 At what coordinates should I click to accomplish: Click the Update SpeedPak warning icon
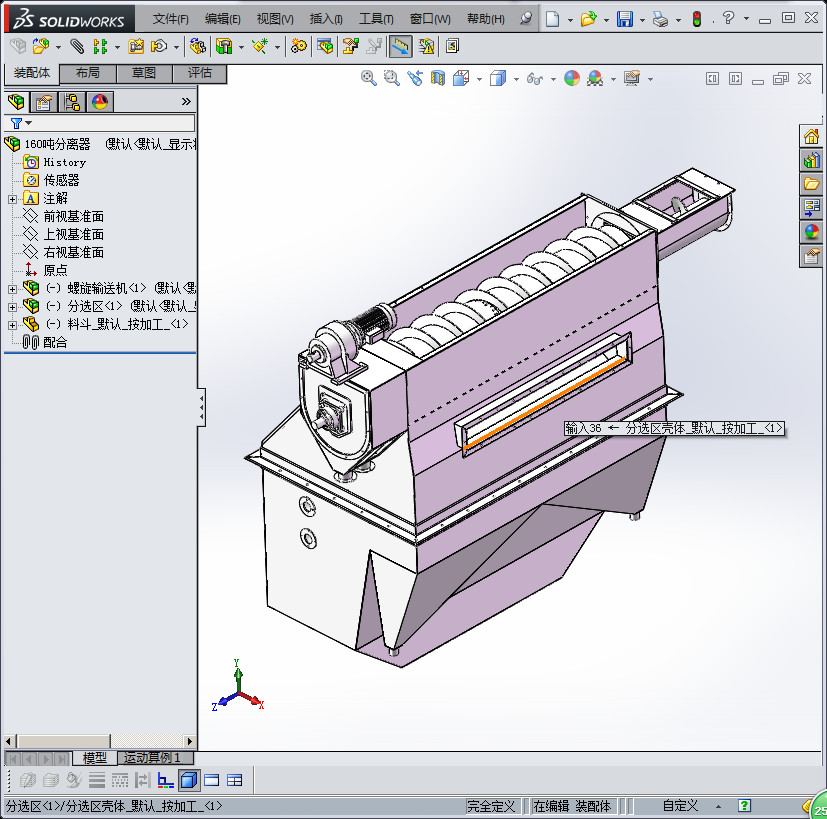(426, 47)
